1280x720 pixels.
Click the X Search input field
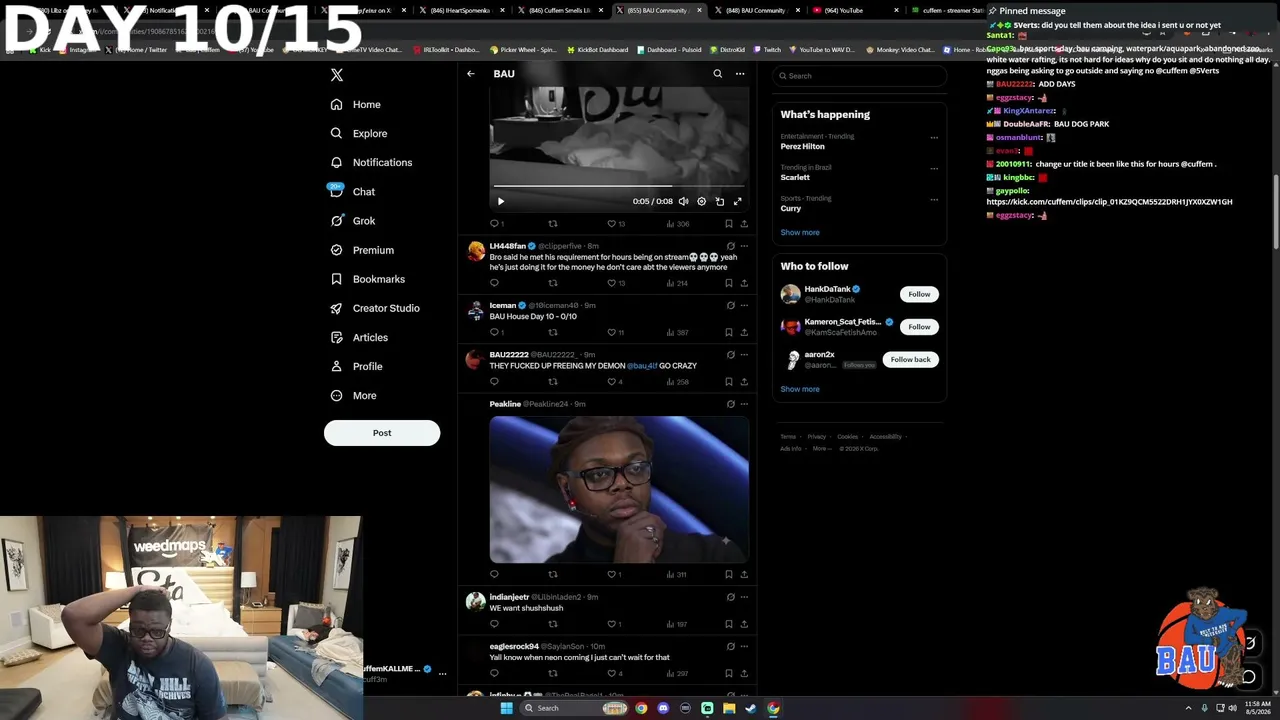(x=859, y=76)
